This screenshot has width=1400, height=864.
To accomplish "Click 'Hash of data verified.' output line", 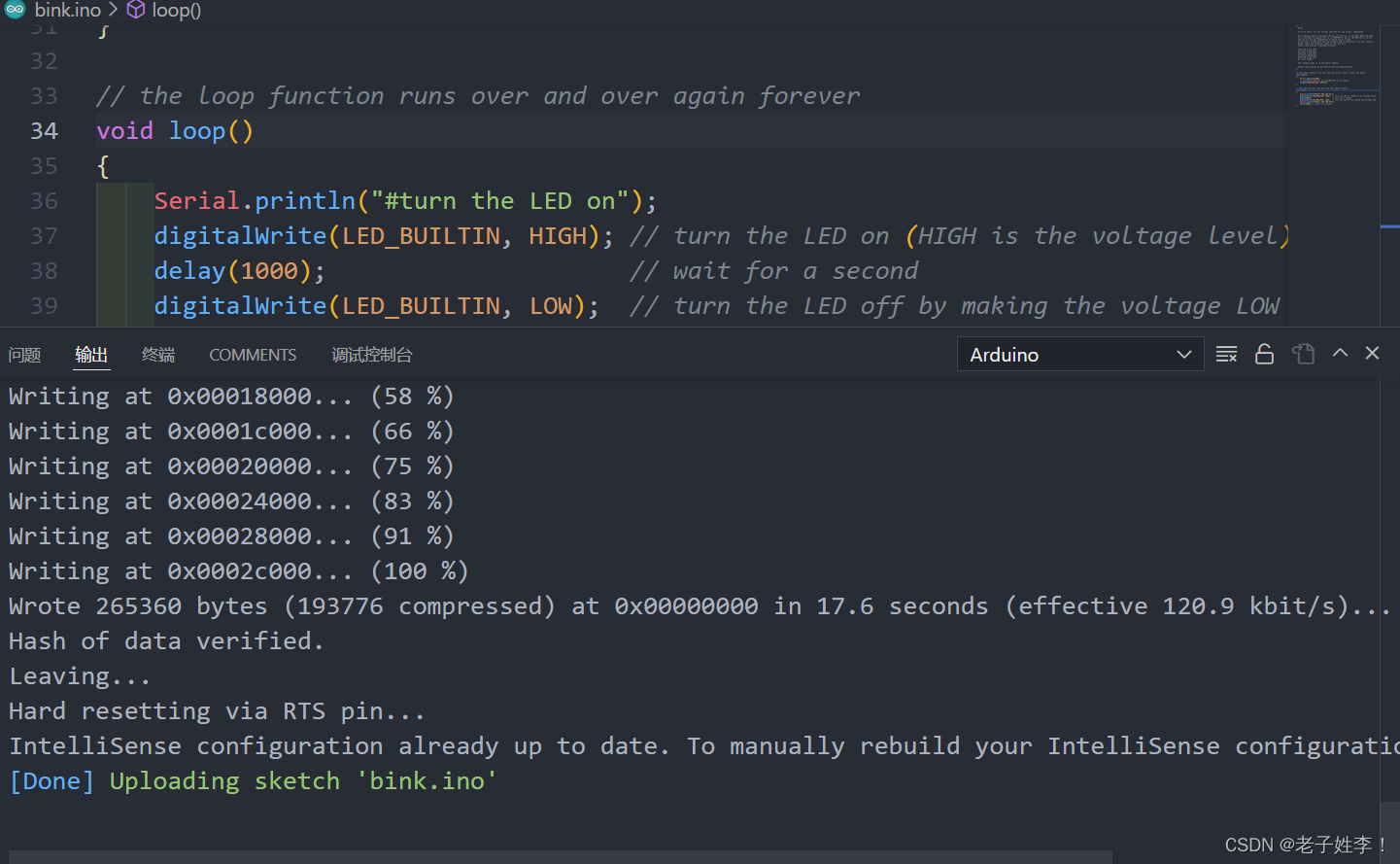I will coord(166,640).
